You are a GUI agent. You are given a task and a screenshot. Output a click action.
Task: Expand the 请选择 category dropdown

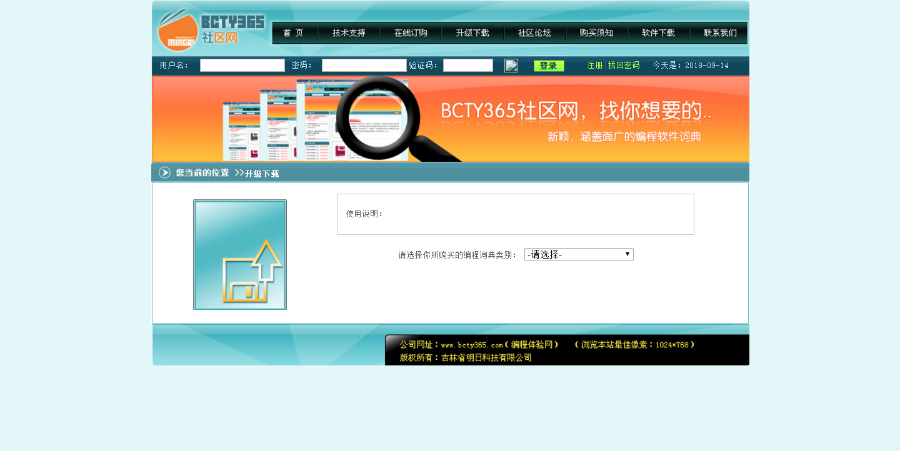[579, 254]
